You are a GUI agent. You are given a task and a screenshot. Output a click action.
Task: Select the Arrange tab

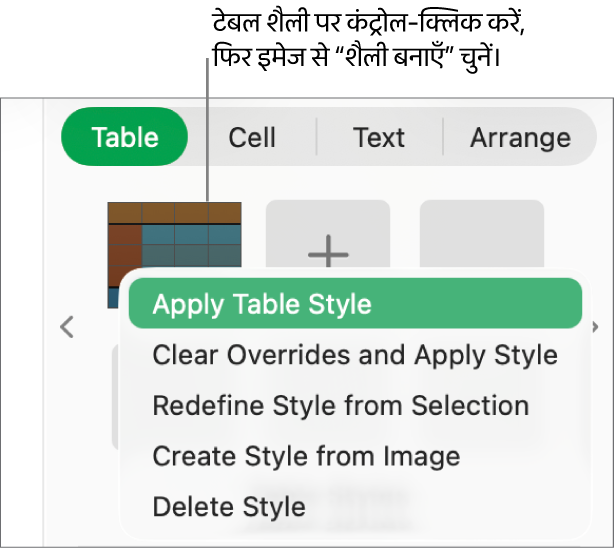click(x=520, y=137)
